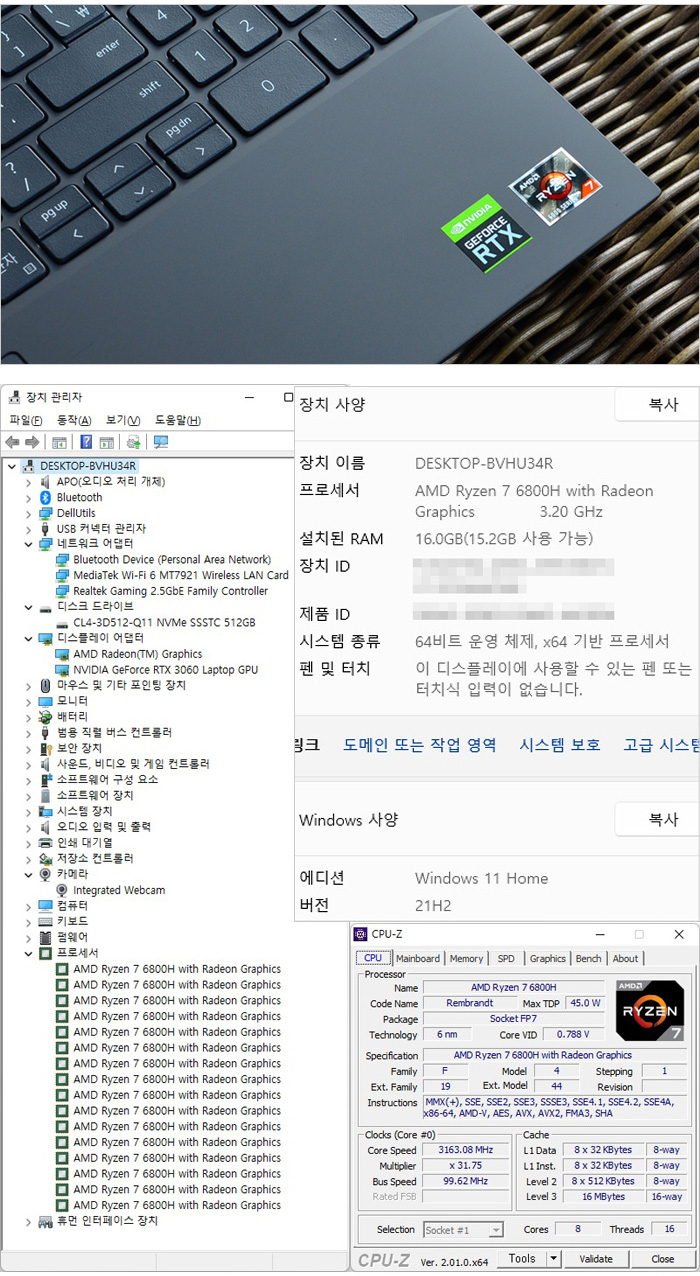Open the 도움말(H) menu
Viewport: 700px width, 1276px height.
(x=178, y=420)
